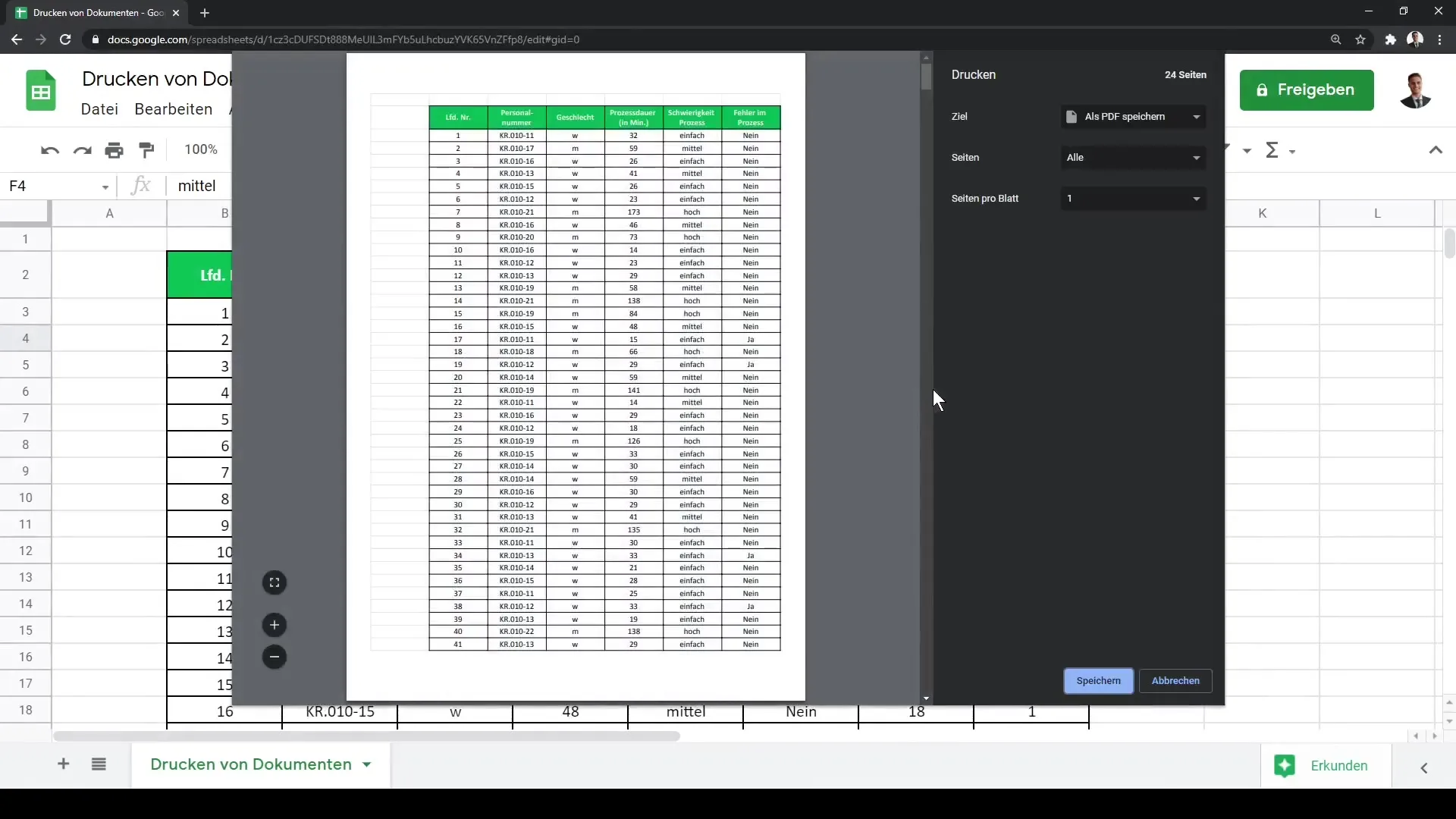The width and height of the screenshot is (1456, 819).
Task: Open the cell name box dropdown arrow
Action: [105, 187]
